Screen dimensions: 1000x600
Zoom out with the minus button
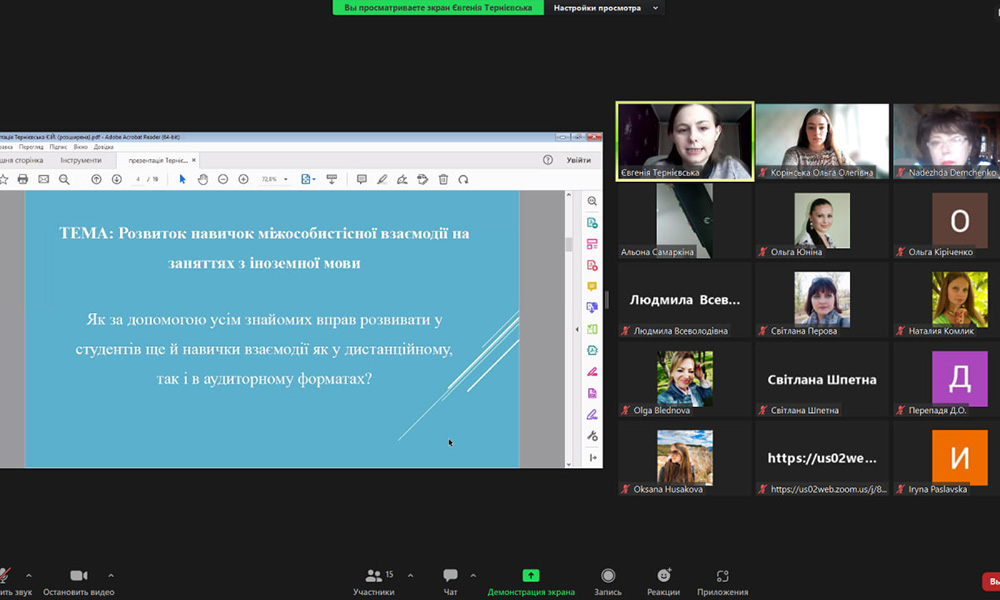point(223,179)
